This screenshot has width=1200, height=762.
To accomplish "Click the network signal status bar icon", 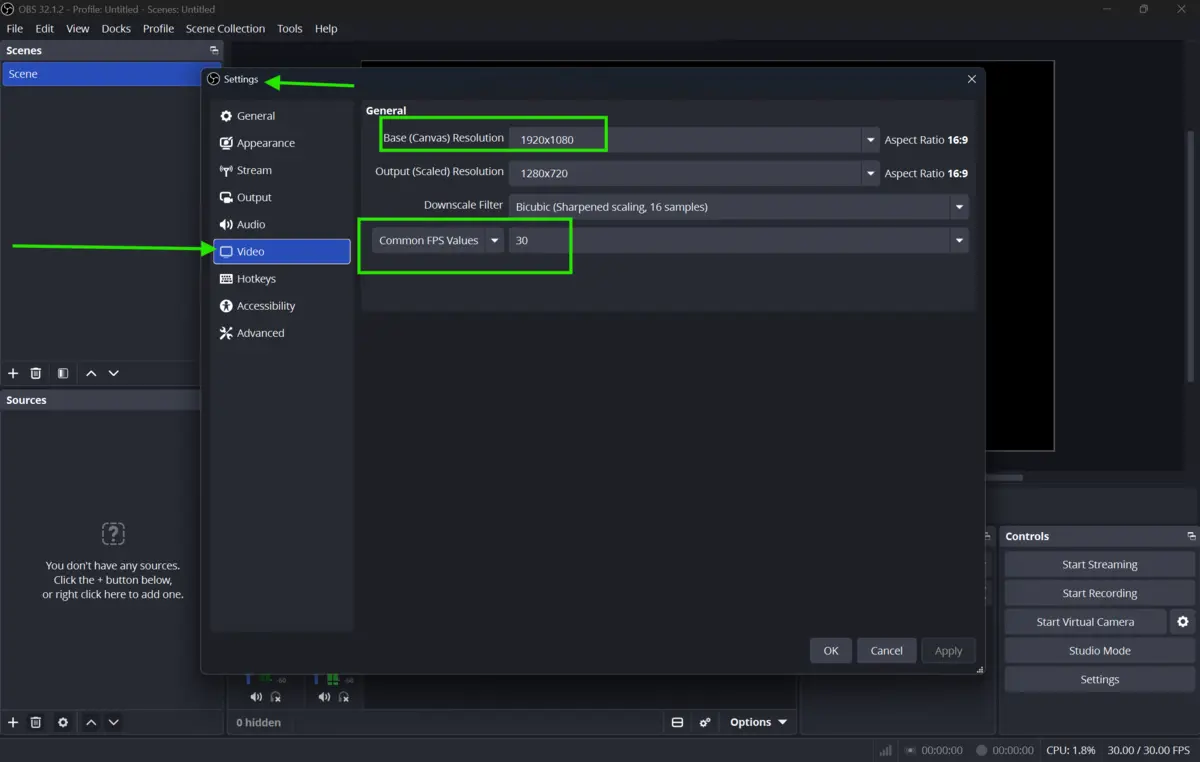I will click(886, 750).
